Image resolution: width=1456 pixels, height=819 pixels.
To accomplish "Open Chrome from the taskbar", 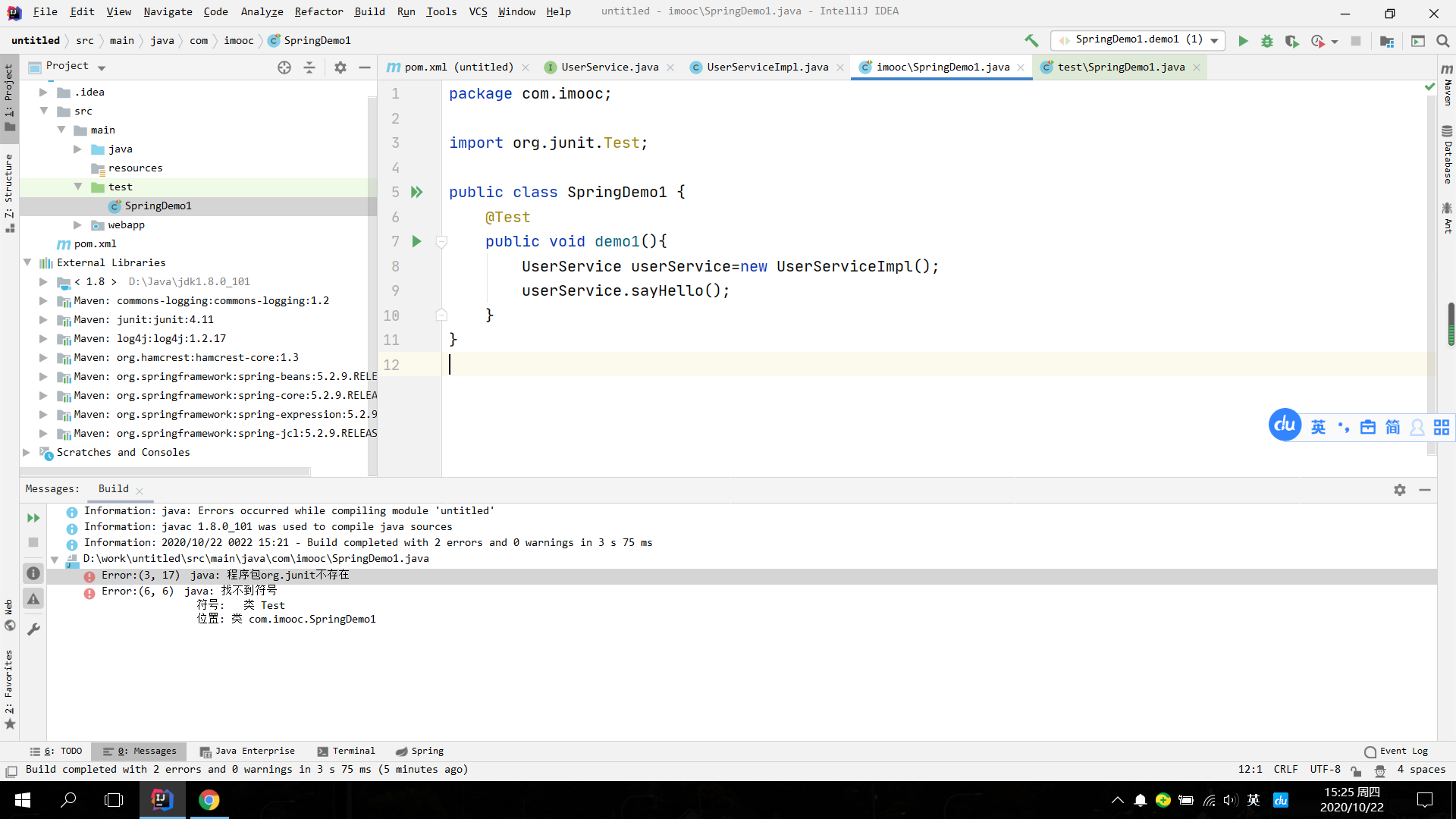I will point(209,800).
